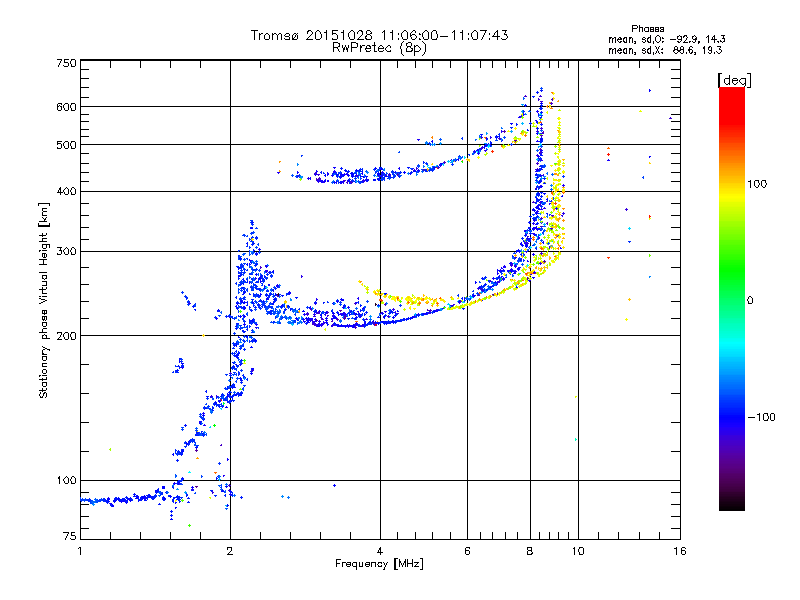
Task: Click y-axis tick label '75'
Action: [70, 536]
